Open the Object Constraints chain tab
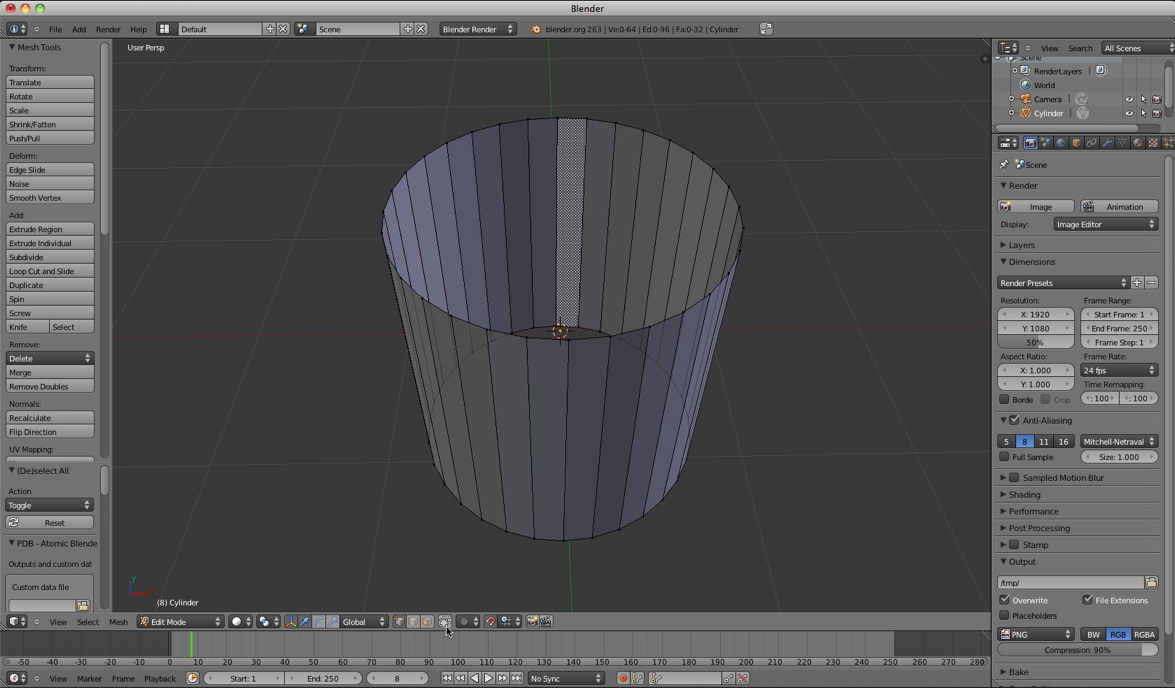Viewport: 1175px width, 688px height. tap(1092, 142)
